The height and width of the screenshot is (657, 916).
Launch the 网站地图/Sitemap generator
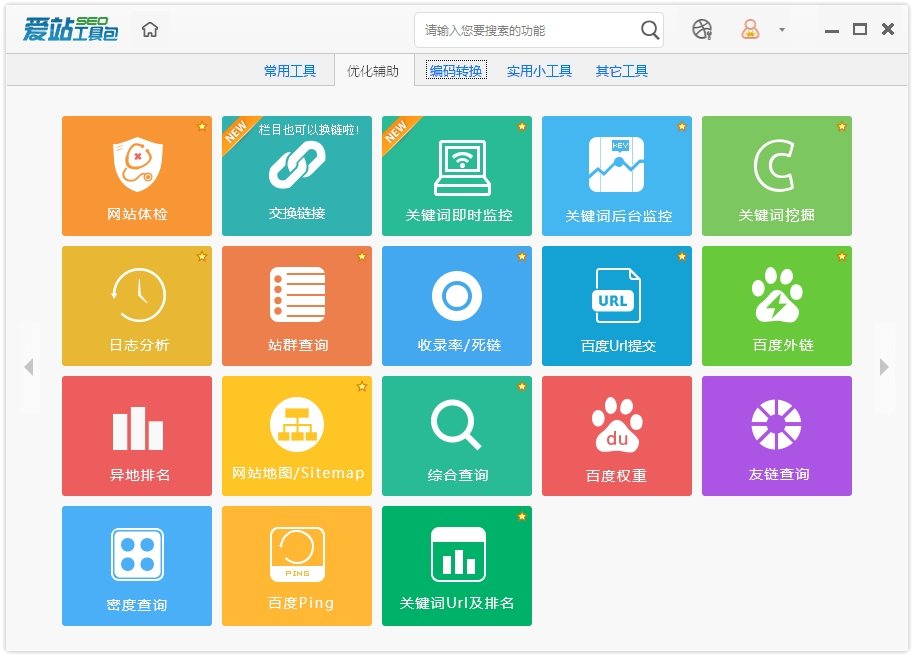click(296, 436)
